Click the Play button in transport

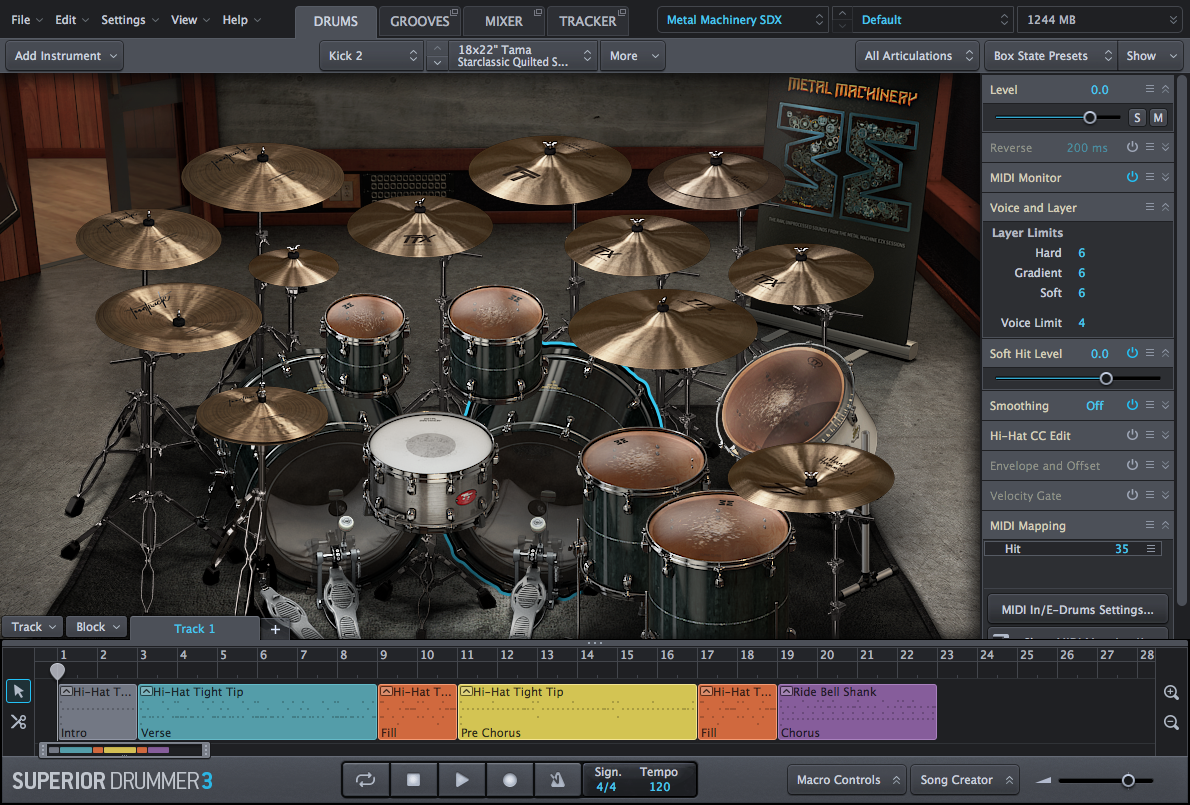461,780
